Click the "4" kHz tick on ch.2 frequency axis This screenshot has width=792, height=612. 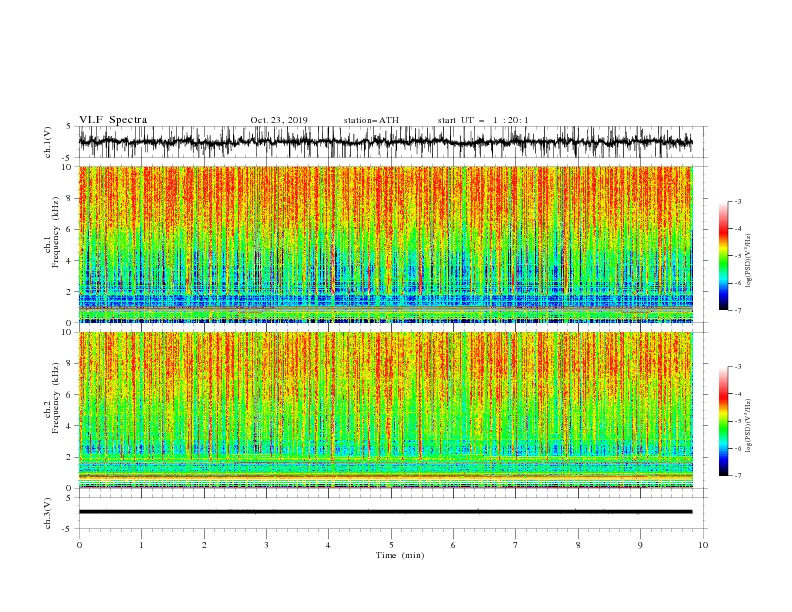coord(70,426)
